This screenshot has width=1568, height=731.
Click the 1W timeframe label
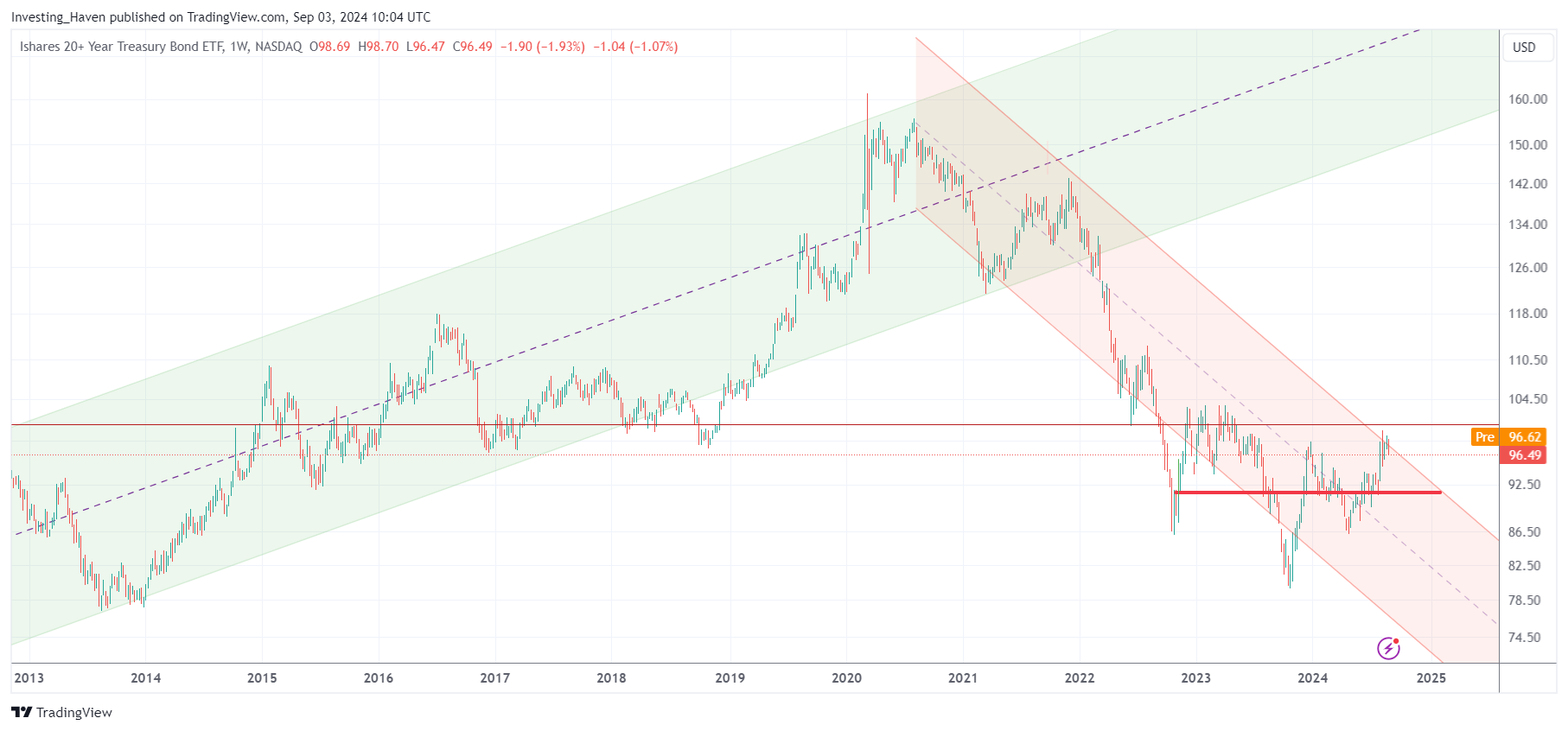(x=239, y=47)
